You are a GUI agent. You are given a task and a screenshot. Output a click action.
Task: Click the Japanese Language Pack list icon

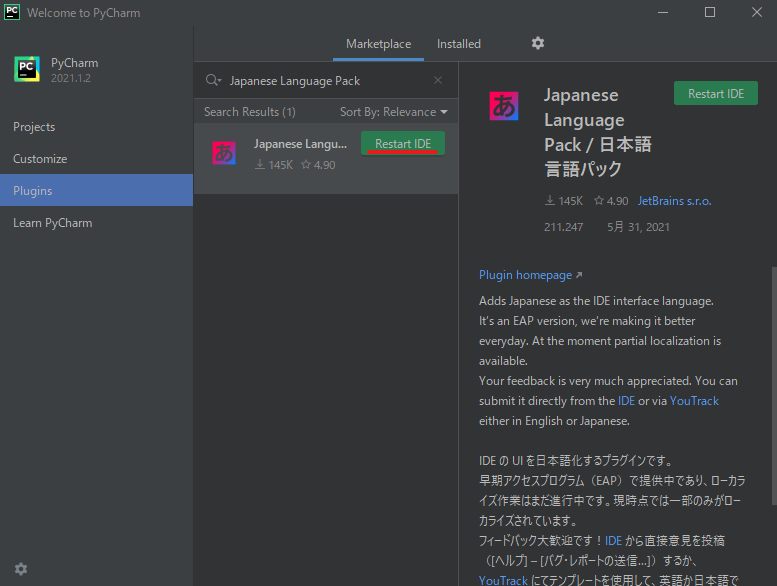point(224,153)
